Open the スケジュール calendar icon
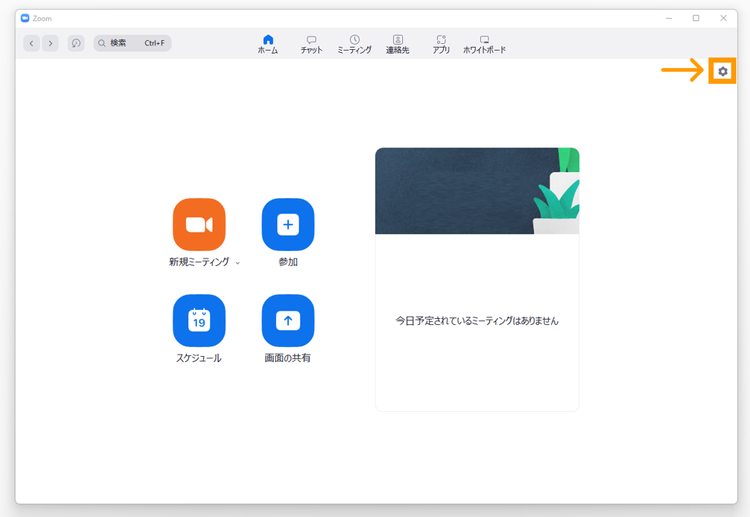The image size is (750, 517). tap(199, 320)
